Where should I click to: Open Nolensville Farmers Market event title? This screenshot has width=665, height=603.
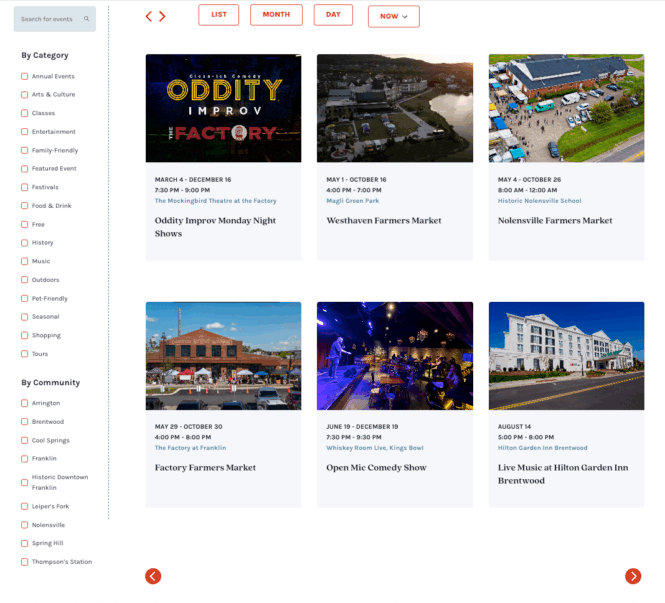coord(555,221)
